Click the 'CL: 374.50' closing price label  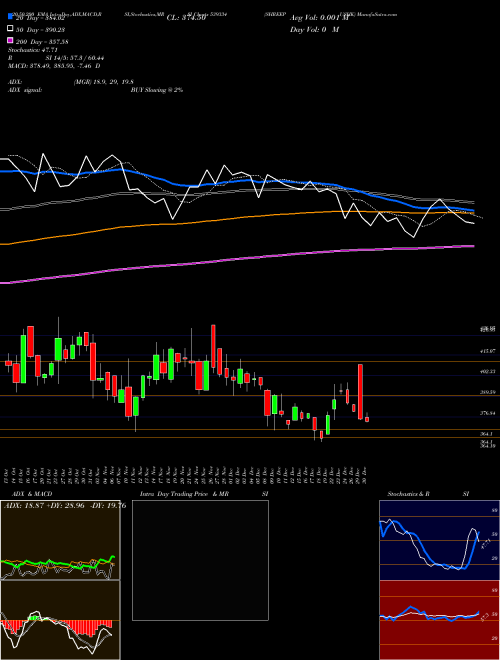click(186, 18)
